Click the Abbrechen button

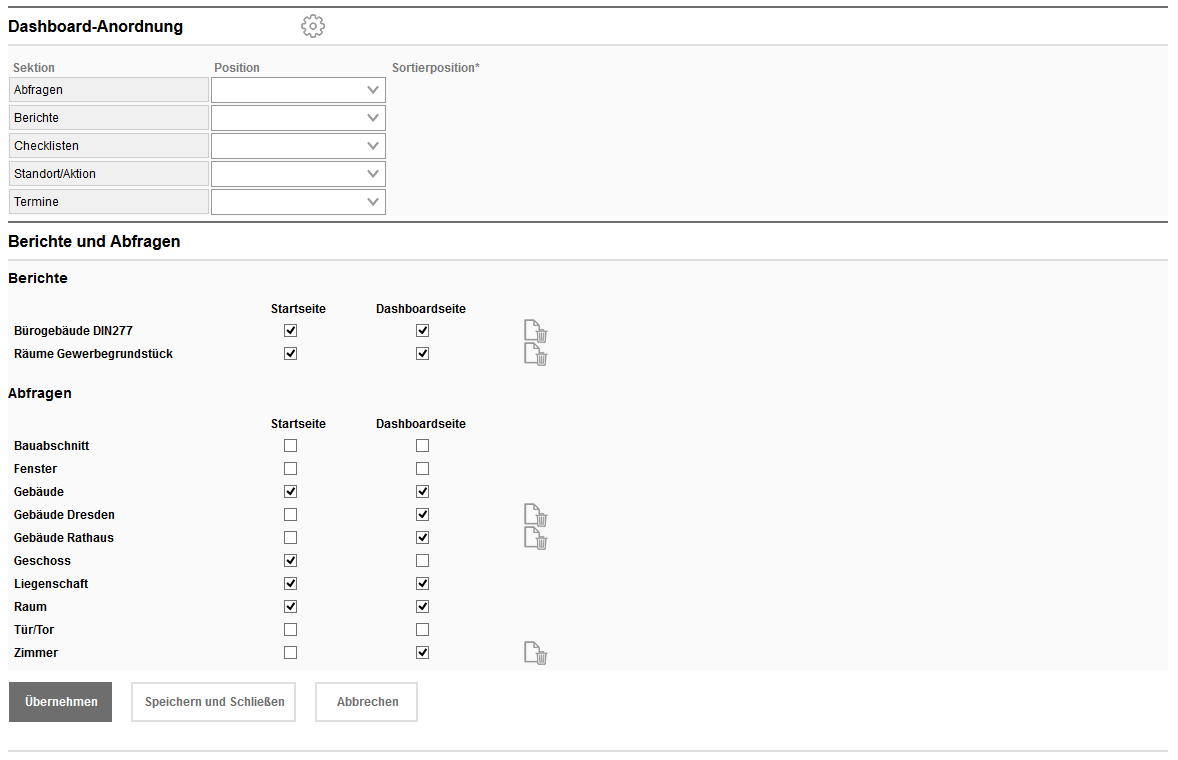point(367,702)
